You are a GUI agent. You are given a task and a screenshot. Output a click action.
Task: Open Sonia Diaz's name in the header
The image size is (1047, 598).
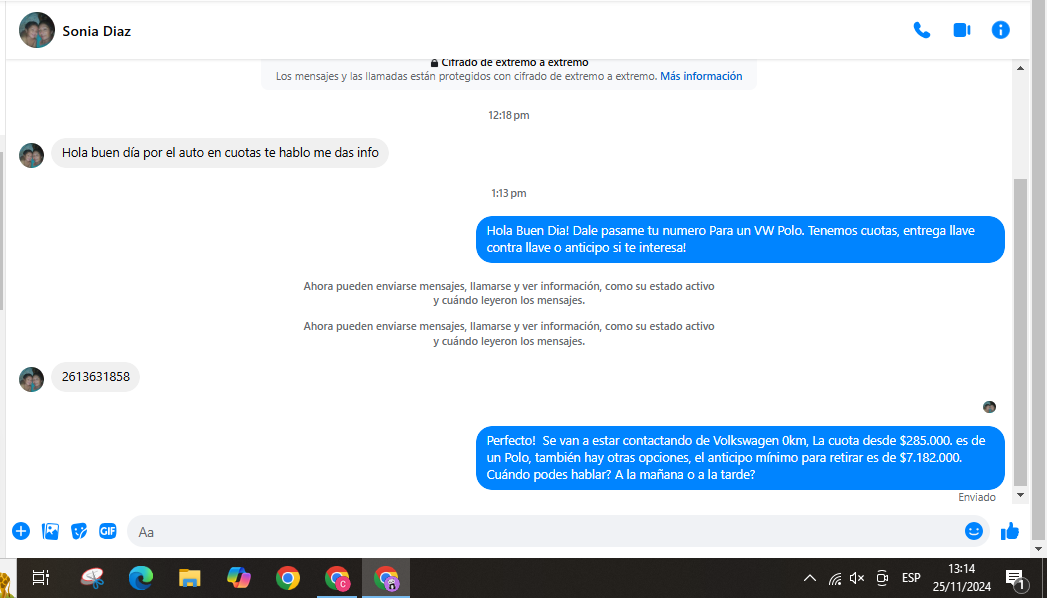tap(97, 31)
